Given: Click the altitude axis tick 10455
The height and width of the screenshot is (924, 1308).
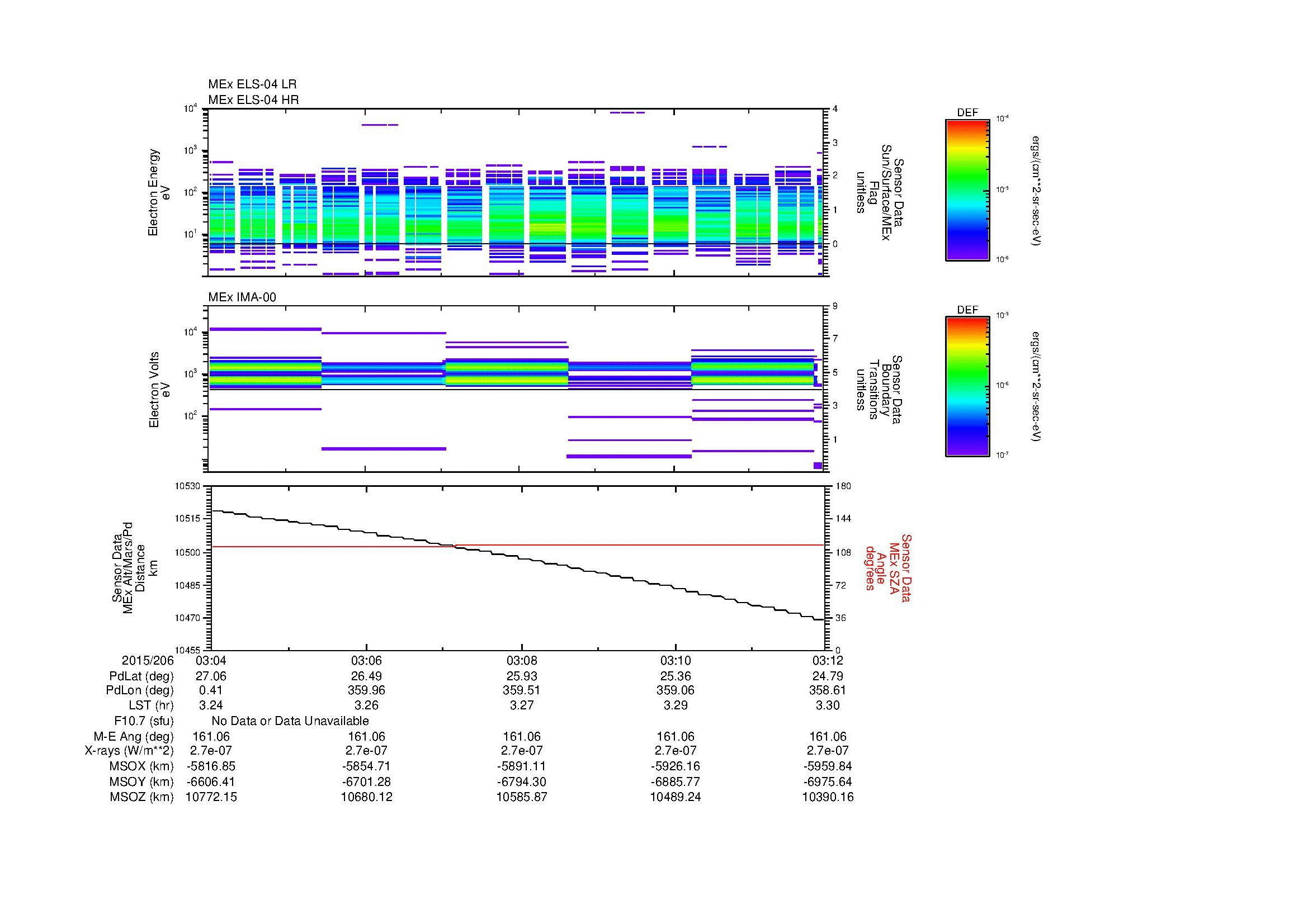Looking at the screenshot, I should pos(187,650).
